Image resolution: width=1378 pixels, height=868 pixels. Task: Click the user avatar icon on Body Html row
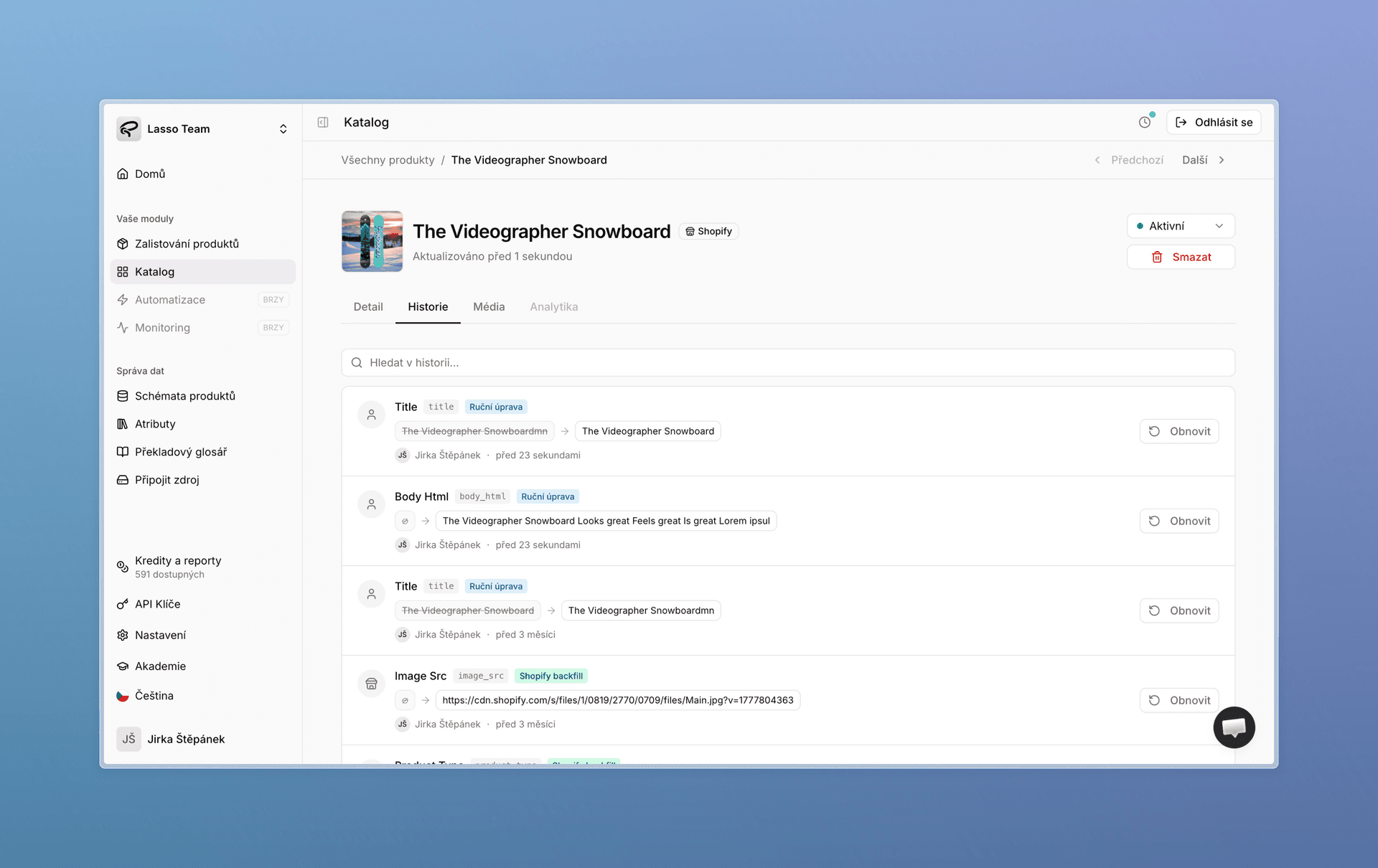[371, 504]
